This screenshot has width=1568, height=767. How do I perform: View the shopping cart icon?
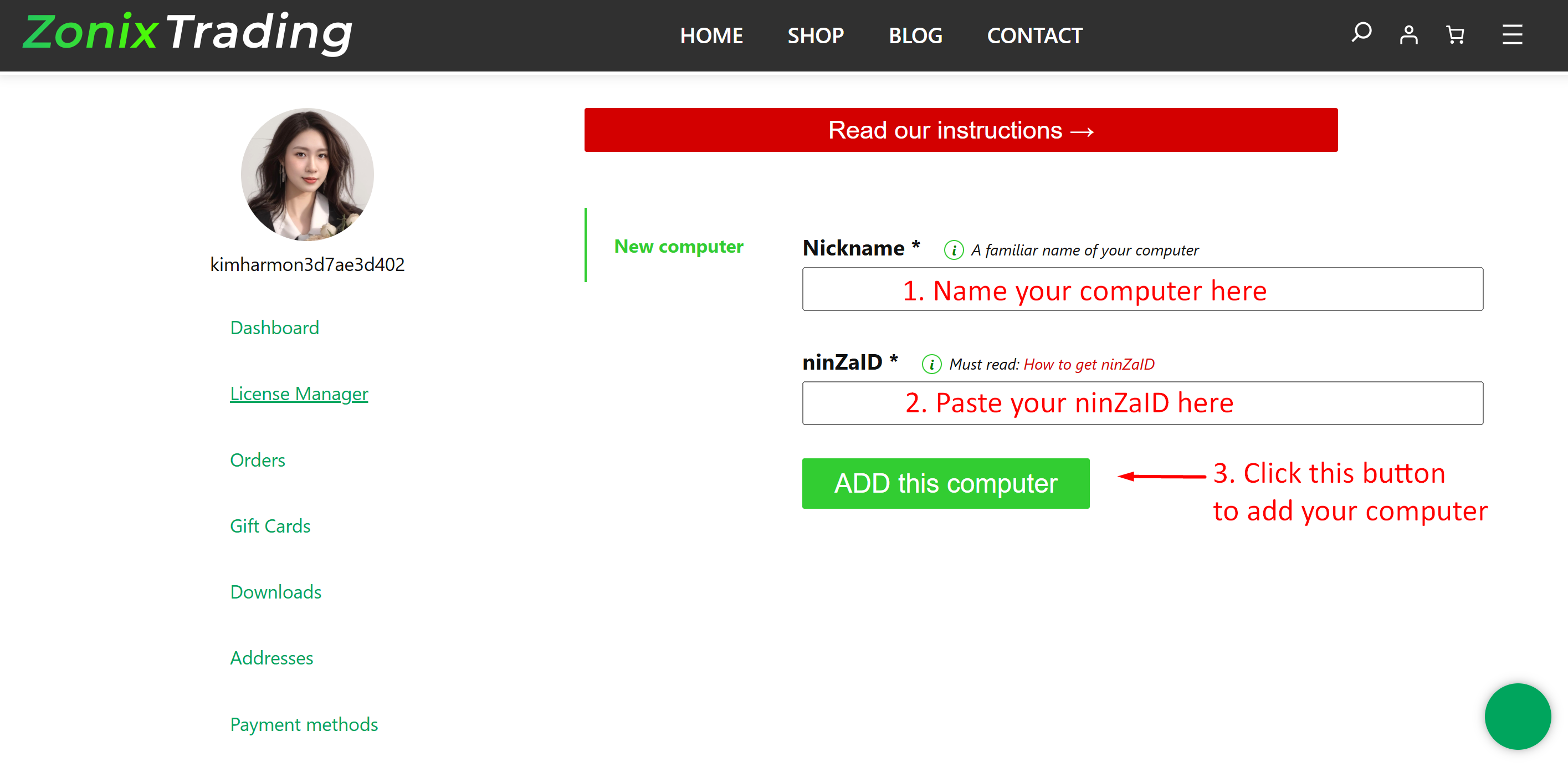(1455, 35)
